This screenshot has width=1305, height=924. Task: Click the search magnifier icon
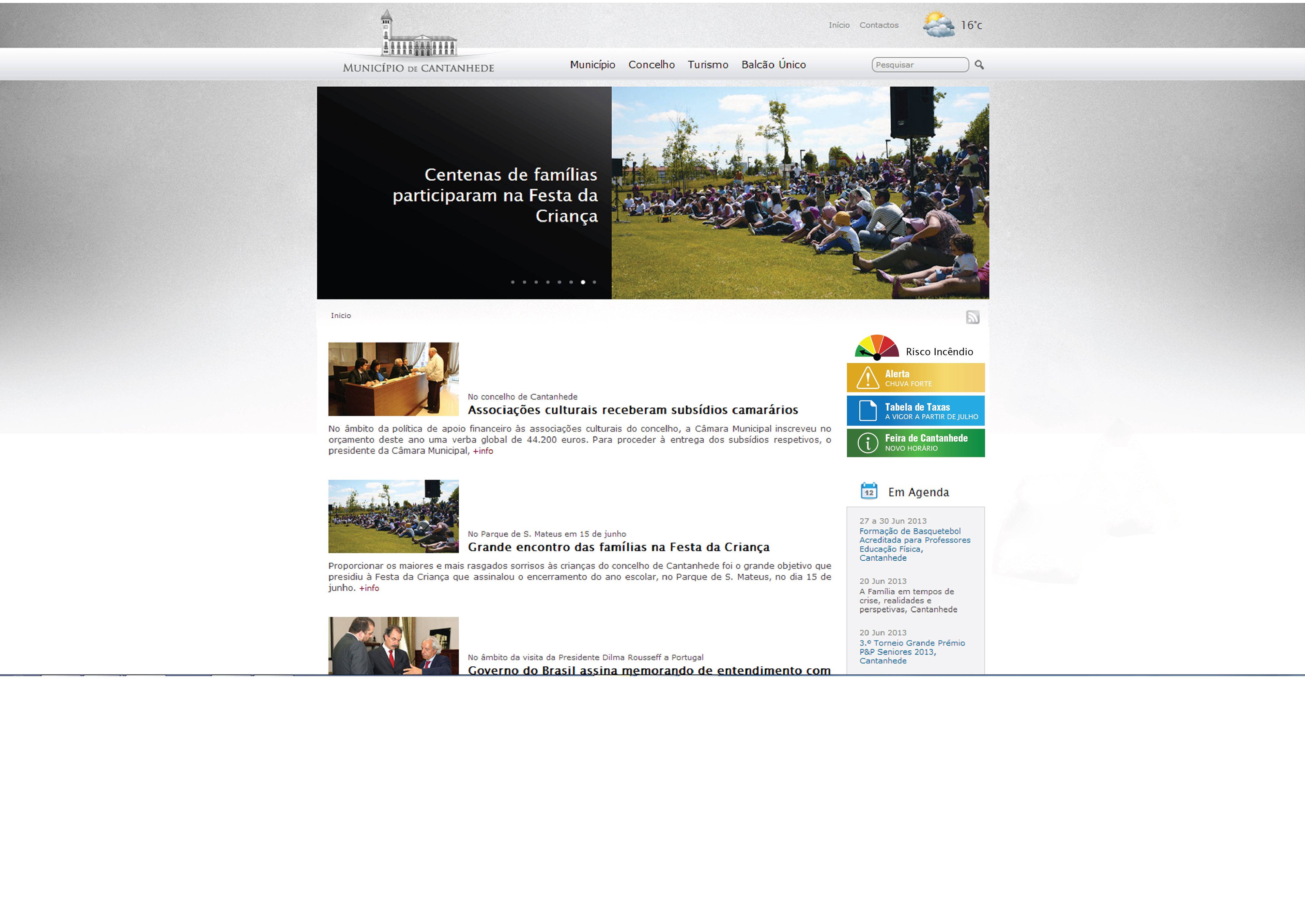click(x=979, y=65)
